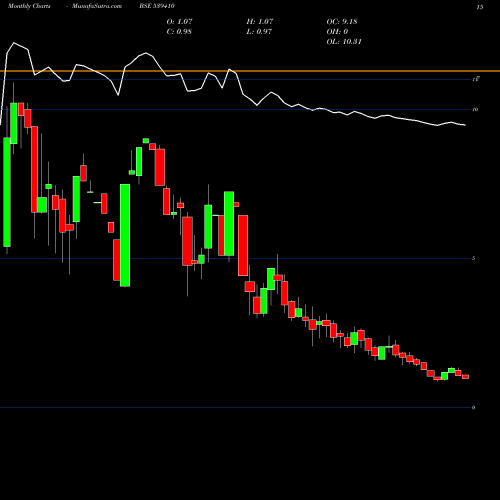This screenshot has width=500, height=500.
Task: Click the 'OC: 9.18' value
Action: [x=342, y=22]
